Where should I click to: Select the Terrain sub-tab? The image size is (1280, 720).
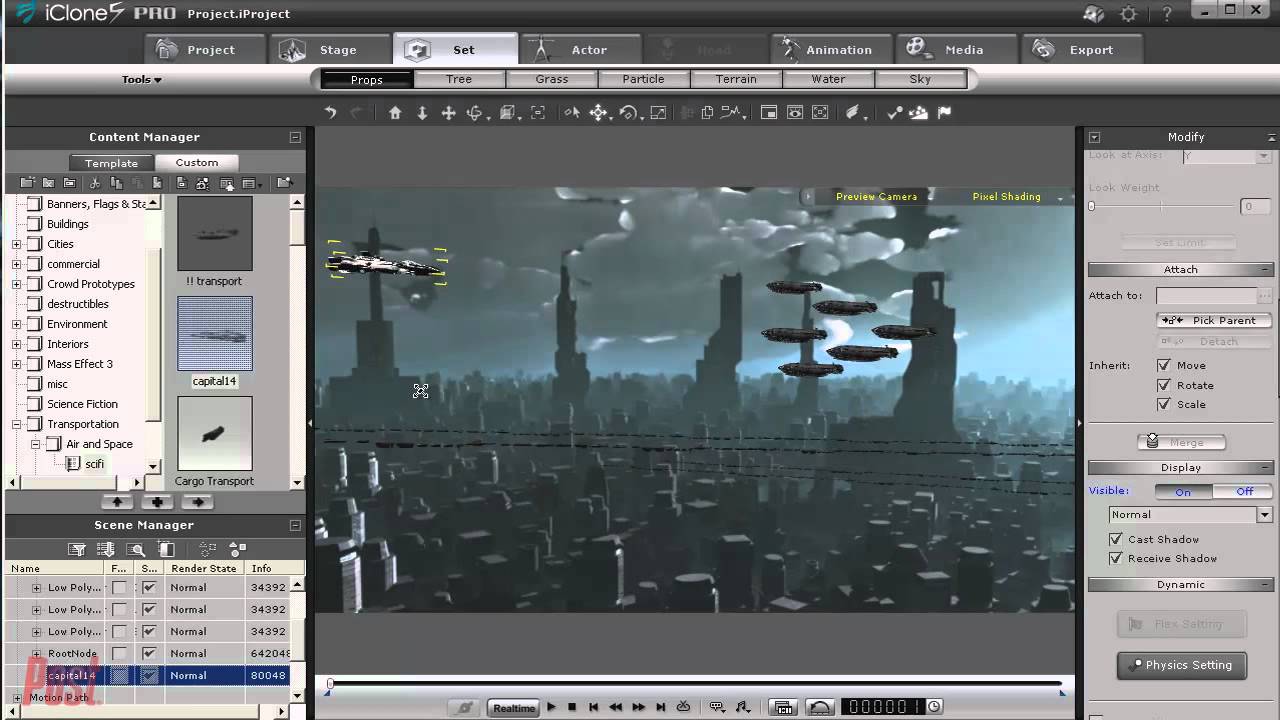tap(736, 80)
